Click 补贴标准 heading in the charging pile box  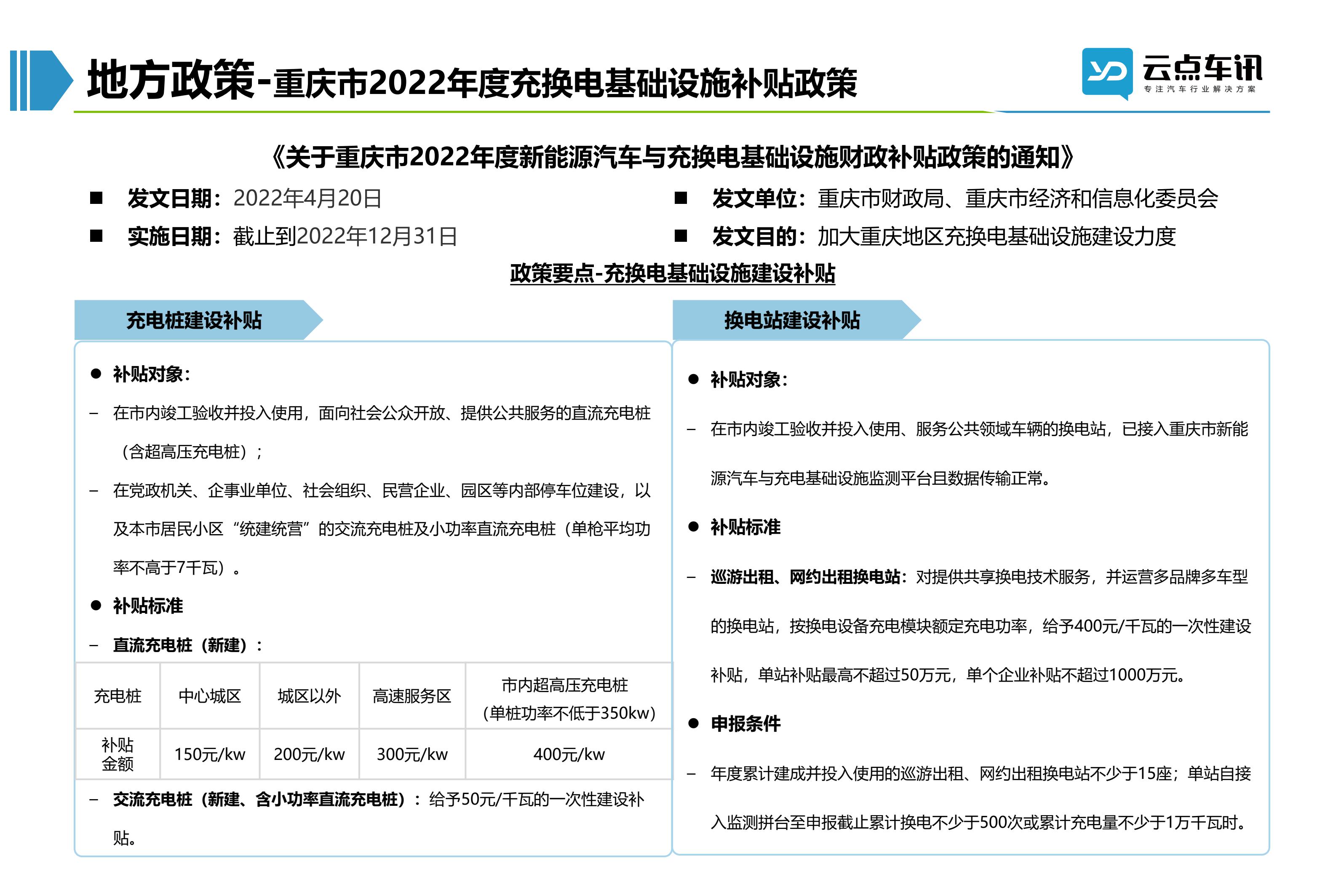[x=147, y=606]
